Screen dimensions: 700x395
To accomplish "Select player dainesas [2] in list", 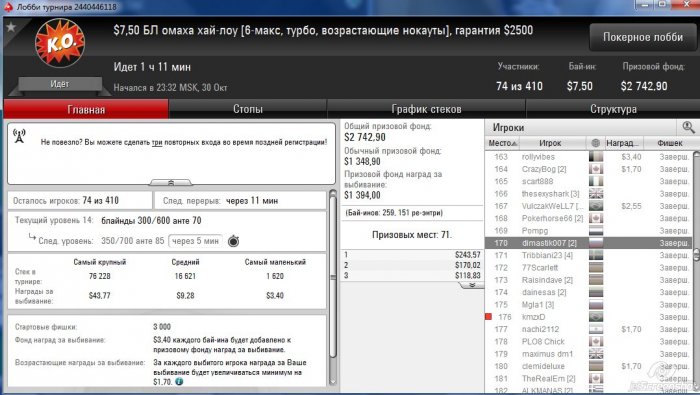I will pos(544,292).
